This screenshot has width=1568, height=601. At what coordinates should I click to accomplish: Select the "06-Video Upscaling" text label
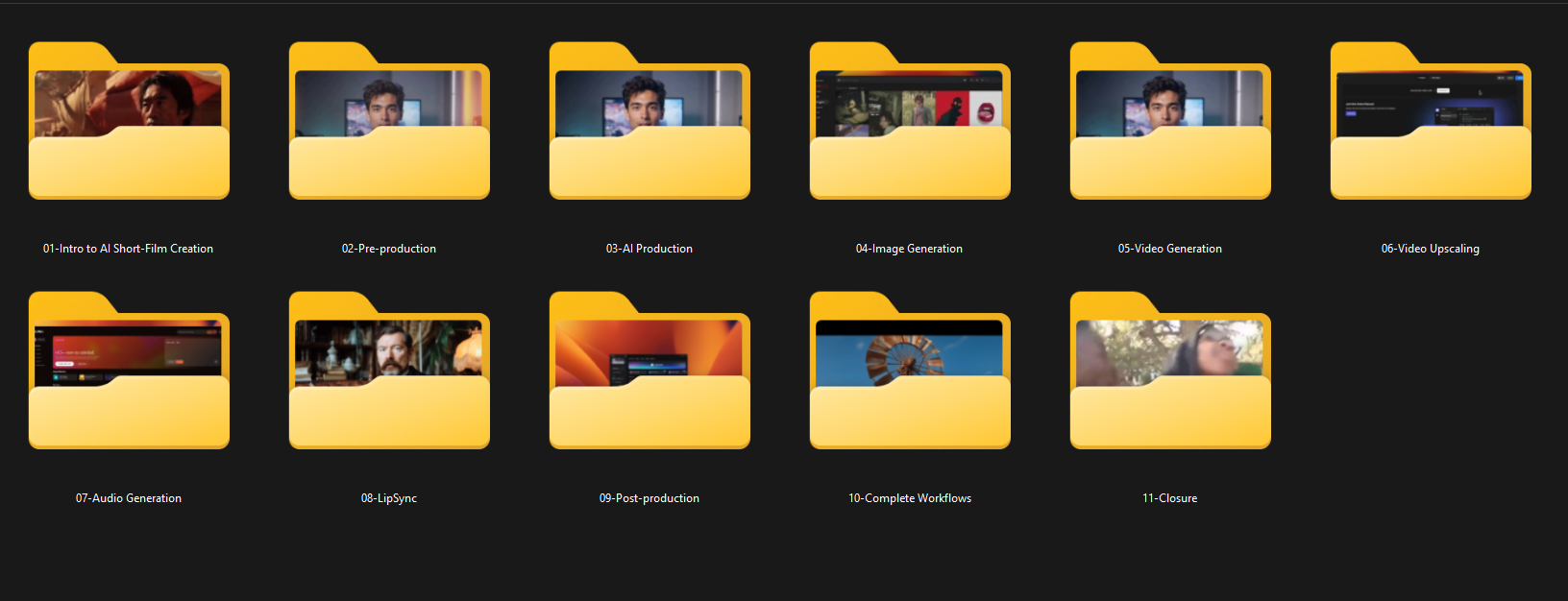coord(1430,249)
